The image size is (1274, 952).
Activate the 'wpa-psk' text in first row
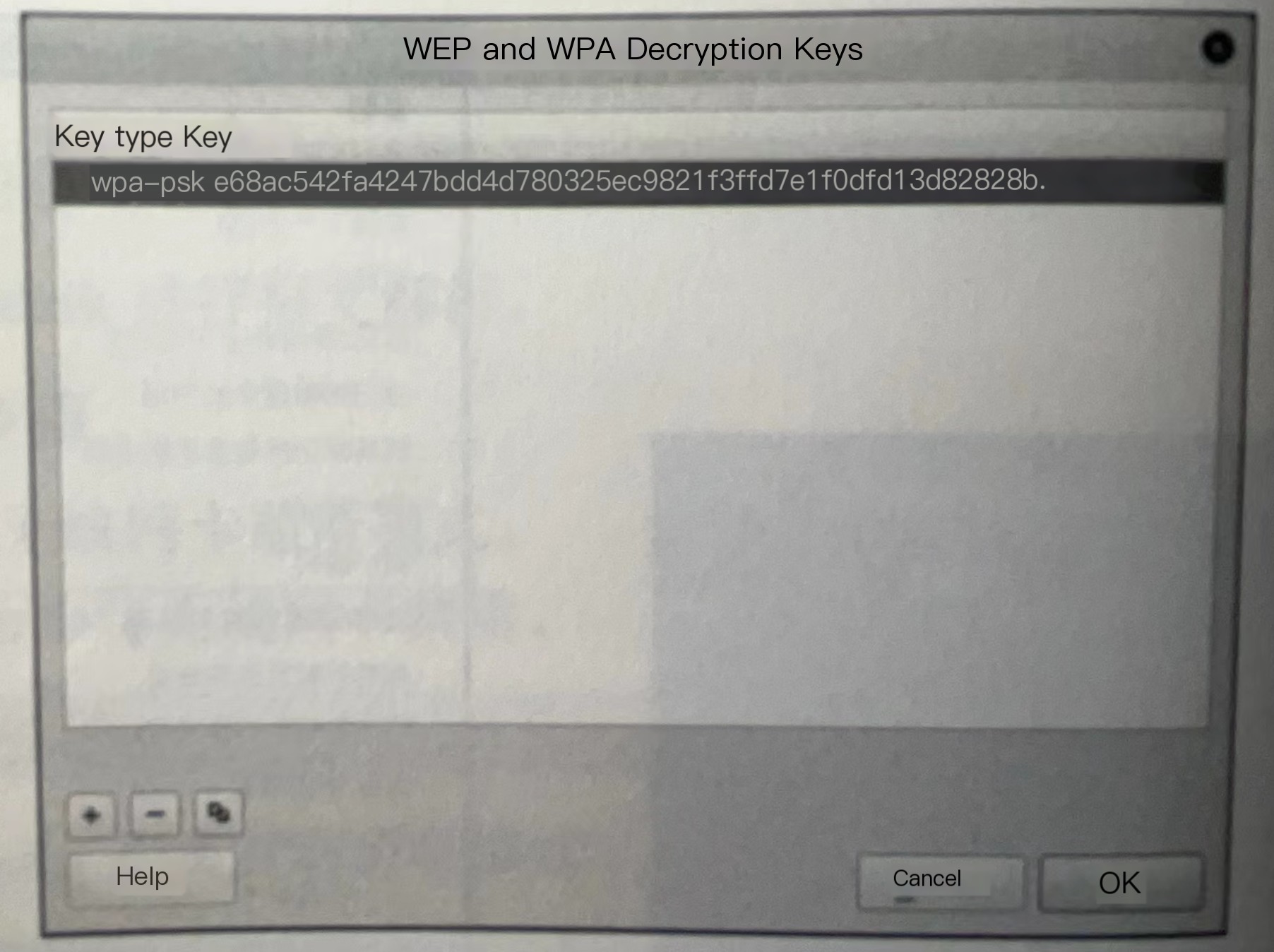(148, 182)
